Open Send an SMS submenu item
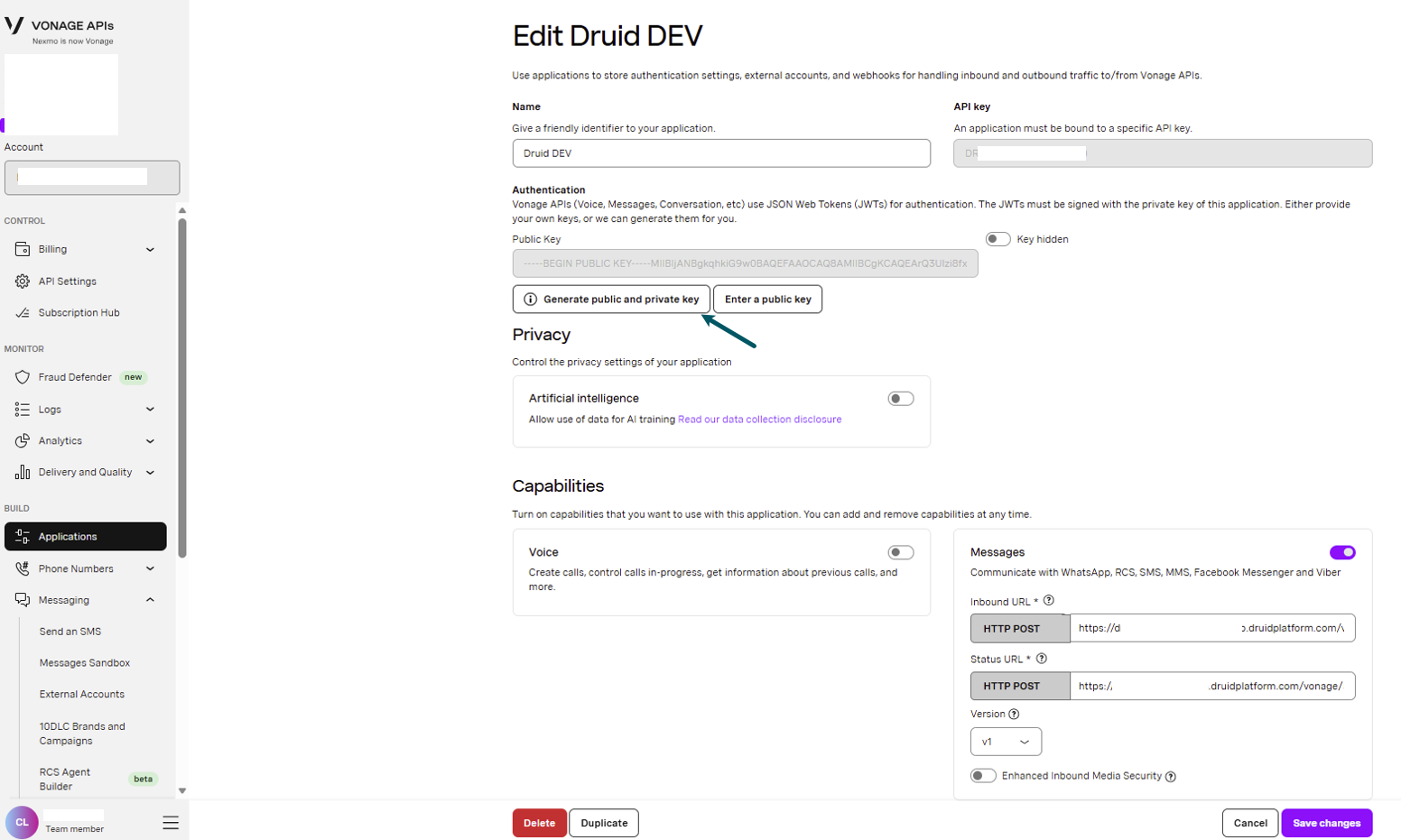 [70, 632]
